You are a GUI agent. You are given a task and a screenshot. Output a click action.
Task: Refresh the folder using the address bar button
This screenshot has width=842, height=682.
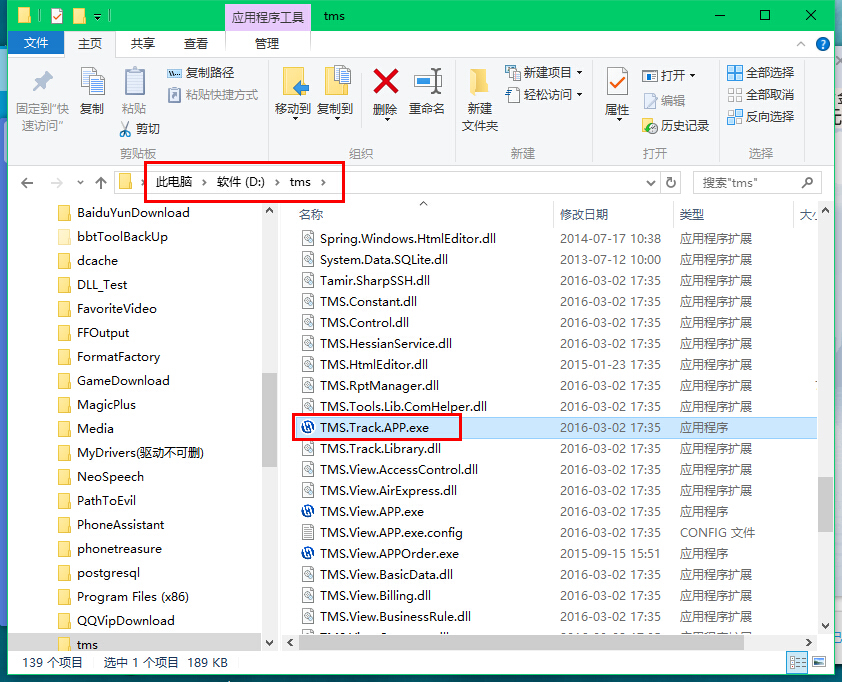[x=671, y=183]
